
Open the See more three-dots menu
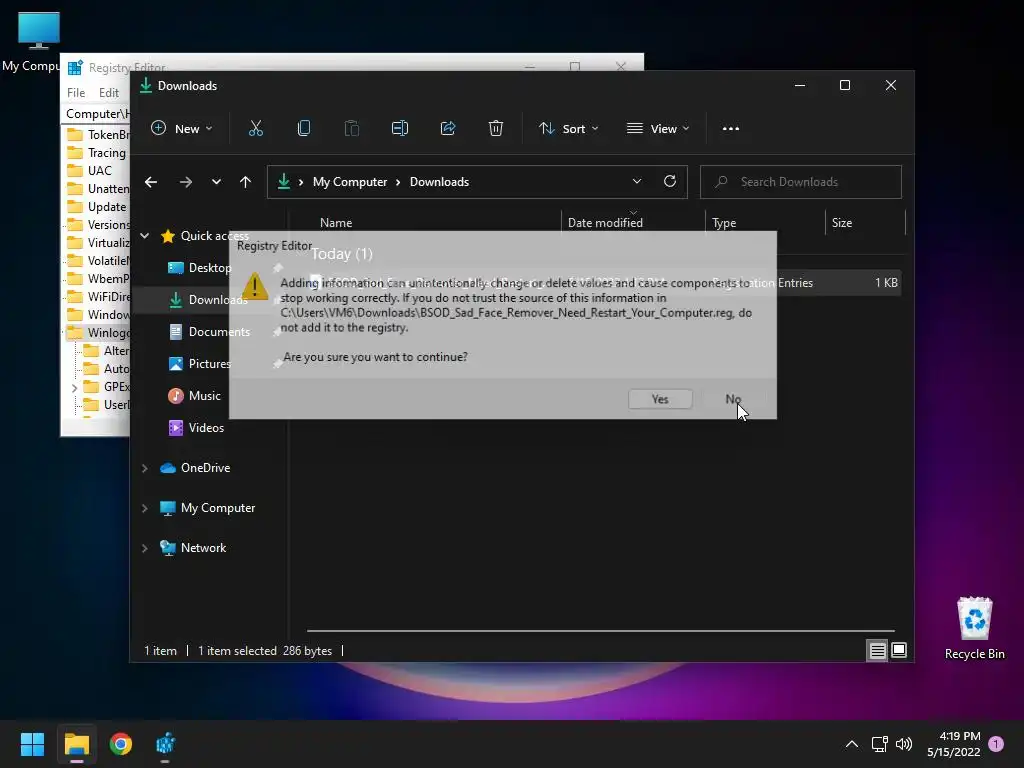point(731,129)
